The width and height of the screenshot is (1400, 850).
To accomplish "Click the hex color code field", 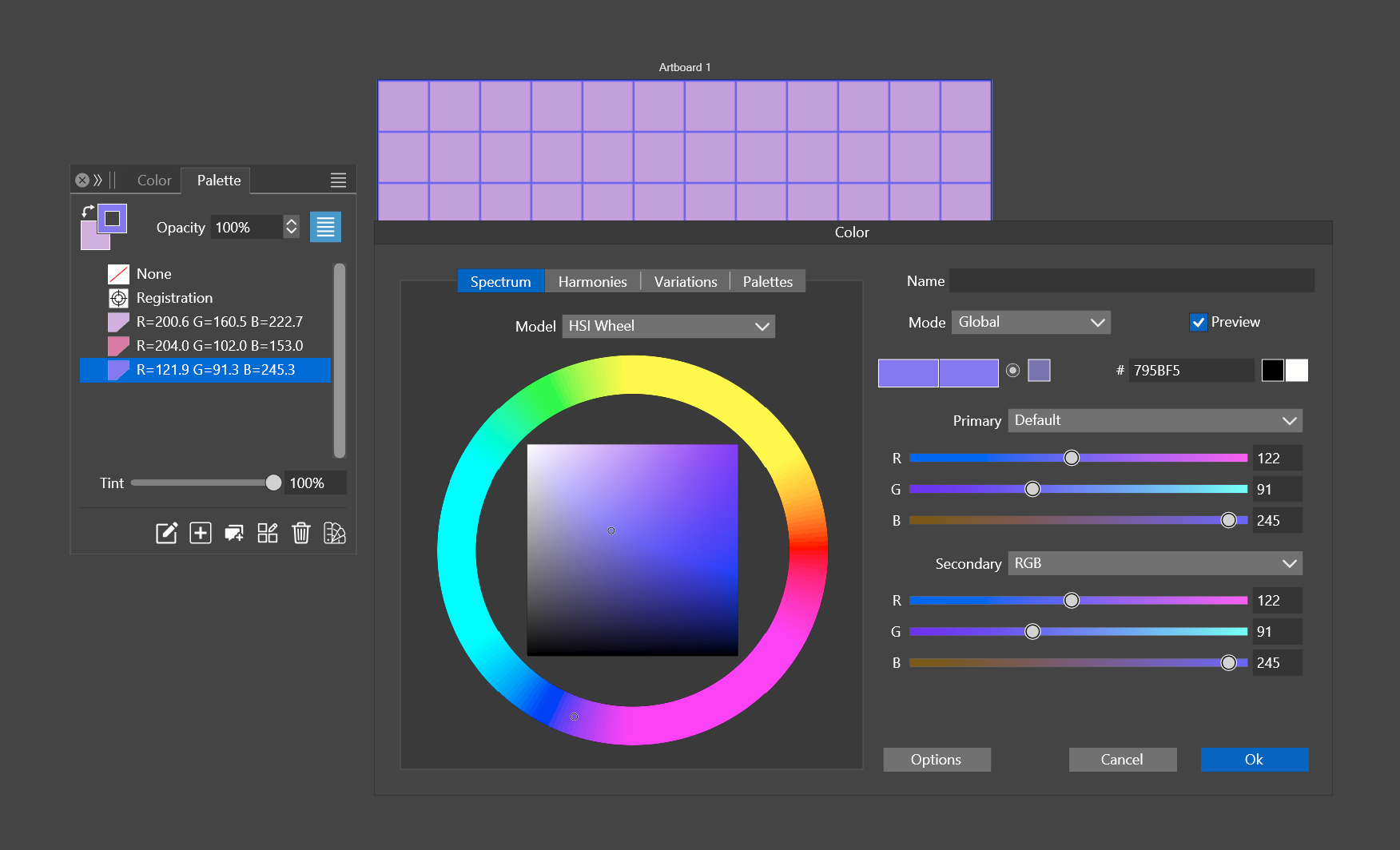I will (x=1190, y=371).
